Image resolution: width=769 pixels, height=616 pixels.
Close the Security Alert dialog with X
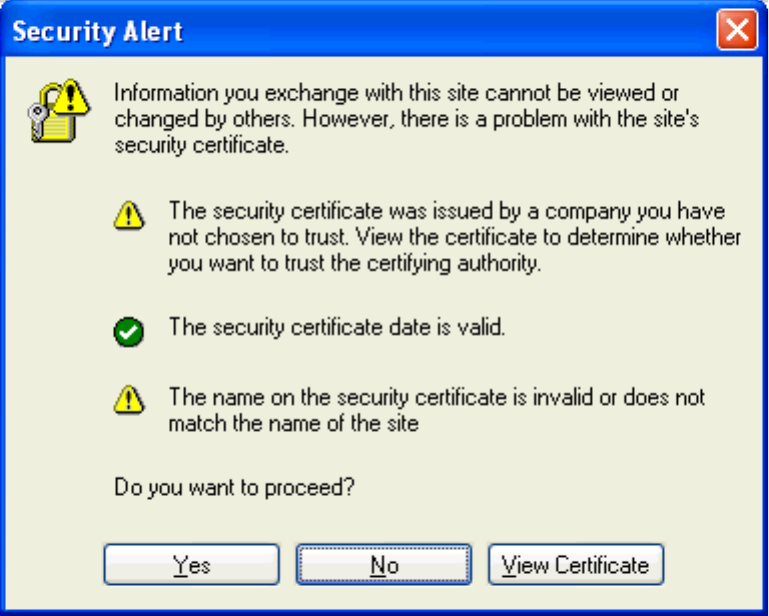736,30
